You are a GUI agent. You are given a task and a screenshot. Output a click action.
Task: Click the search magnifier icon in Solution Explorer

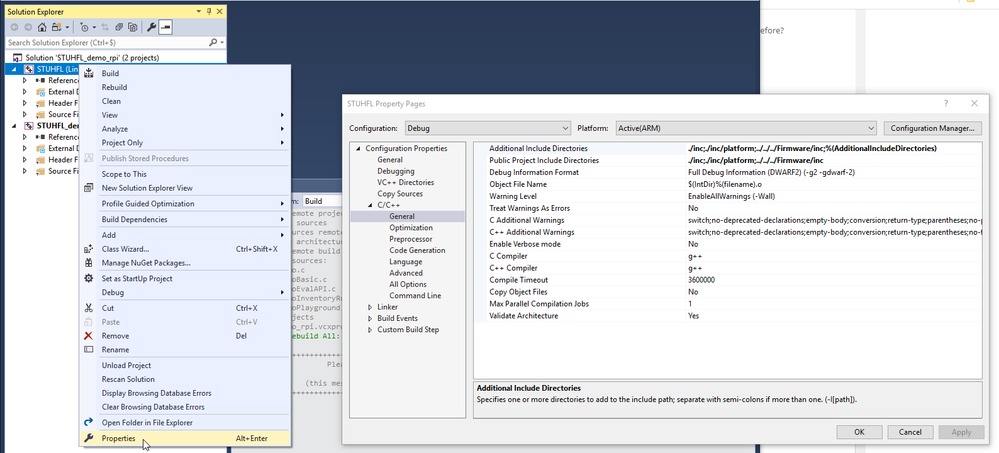213,42
